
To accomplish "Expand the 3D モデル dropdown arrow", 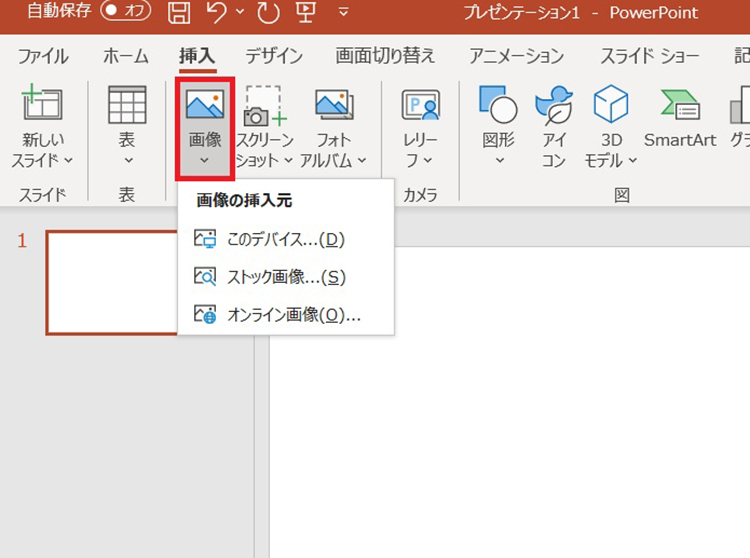I will [632, 160].
